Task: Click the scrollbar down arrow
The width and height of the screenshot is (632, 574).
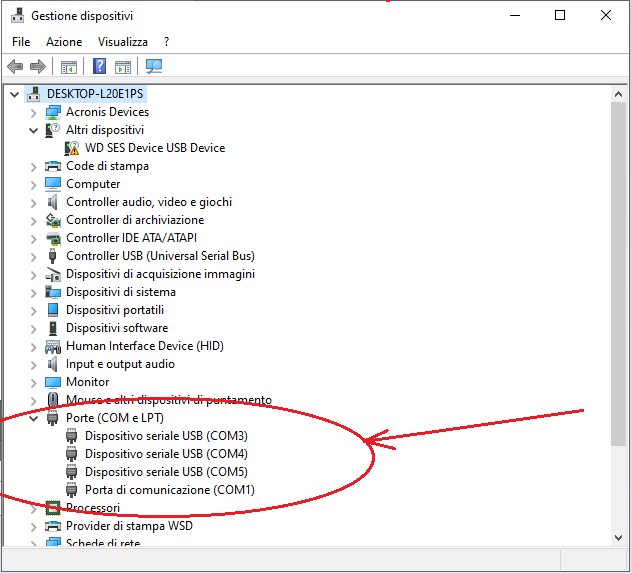Action: coord(618,538)
